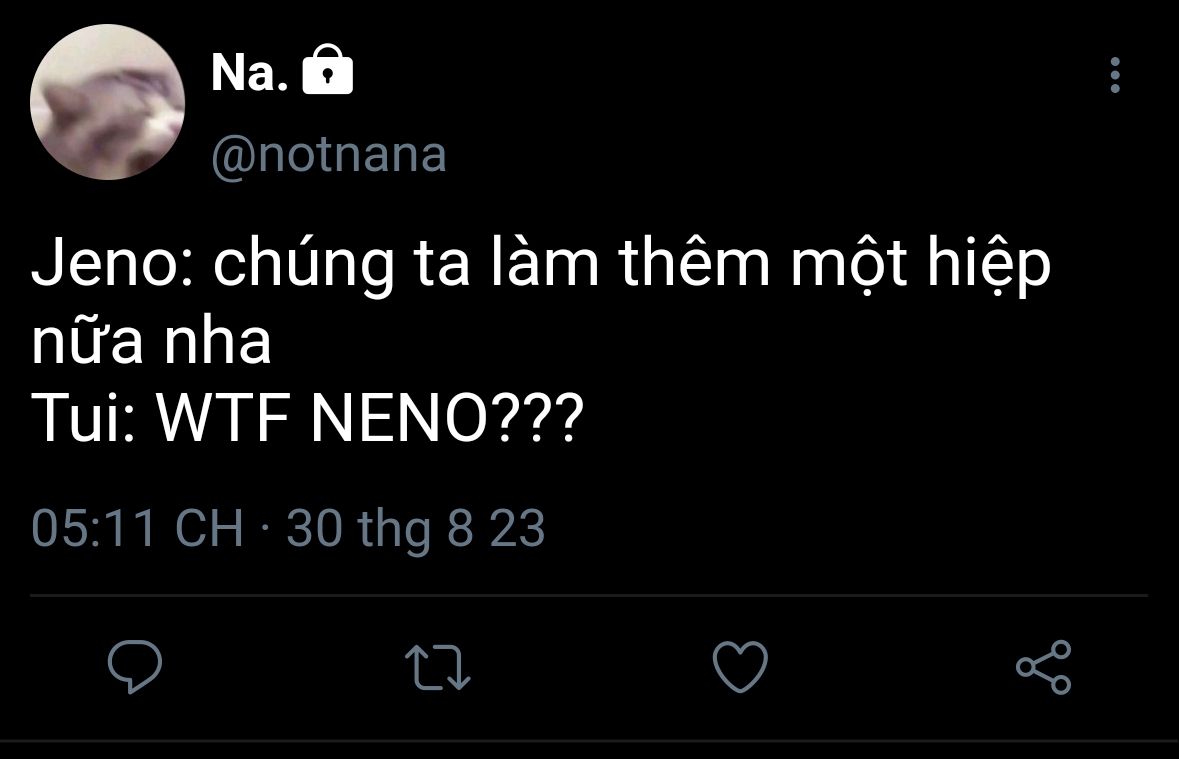
Task: Open the three-dot more options menu
Action: [1115, 76]
